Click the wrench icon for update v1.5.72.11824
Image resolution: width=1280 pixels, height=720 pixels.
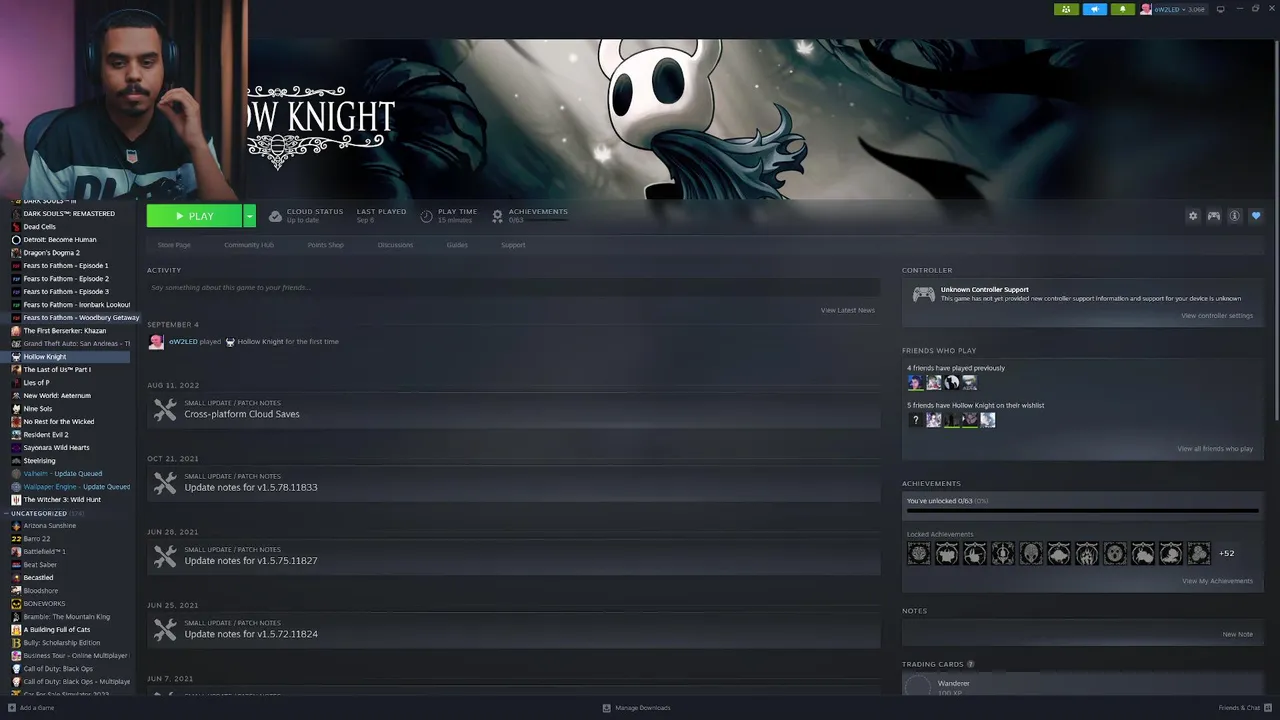pyautogui.click(x=165, y=630)
